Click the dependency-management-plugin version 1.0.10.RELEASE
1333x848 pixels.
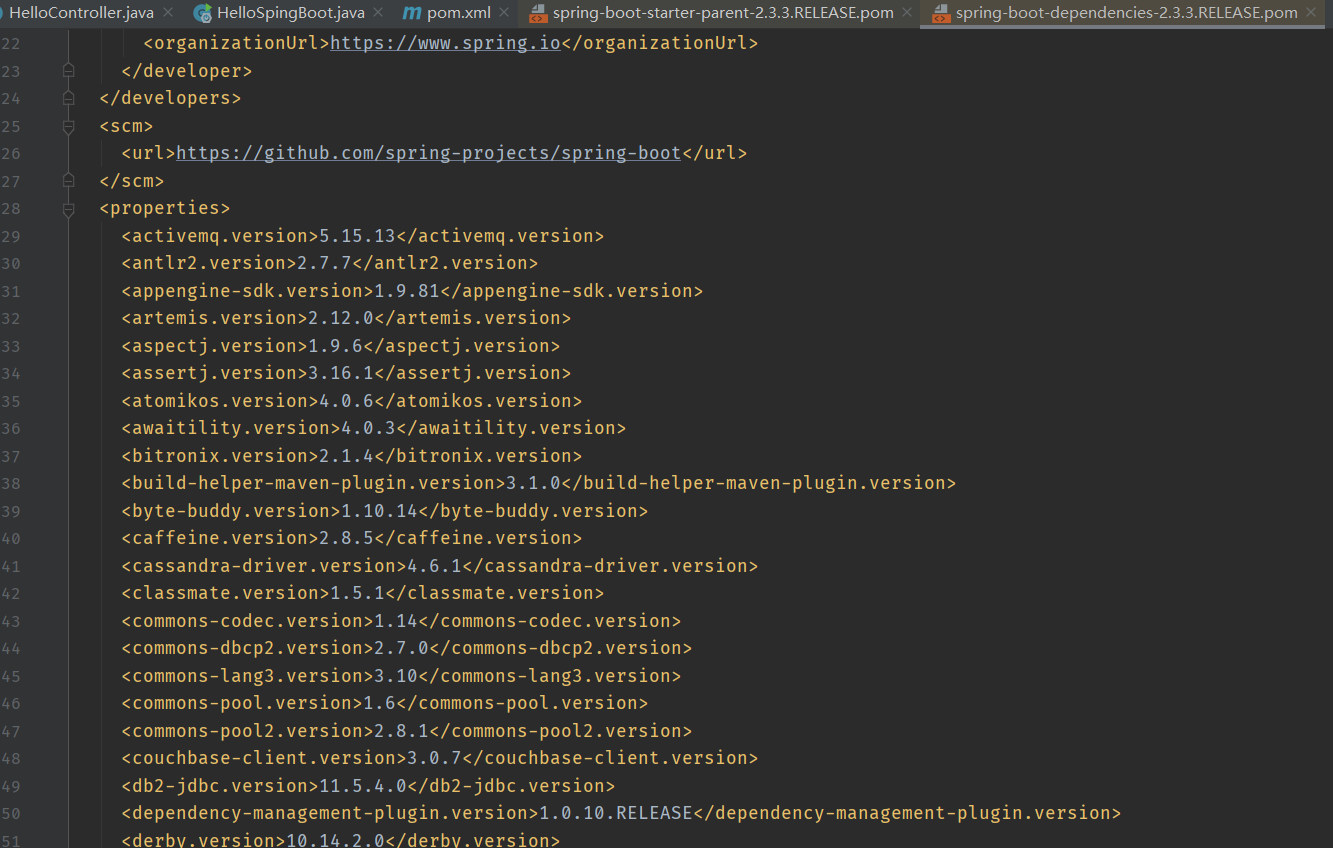(616, 813)
